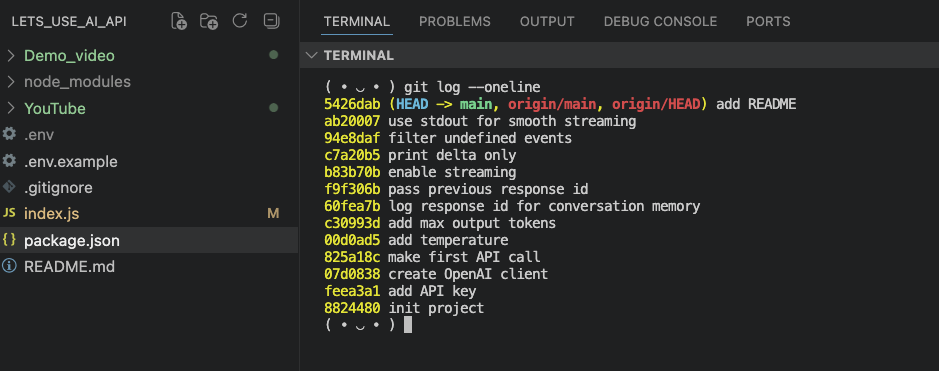Click 'enable streaming' commit message
The height and width of the screenshot is (371, 939).
452,172
